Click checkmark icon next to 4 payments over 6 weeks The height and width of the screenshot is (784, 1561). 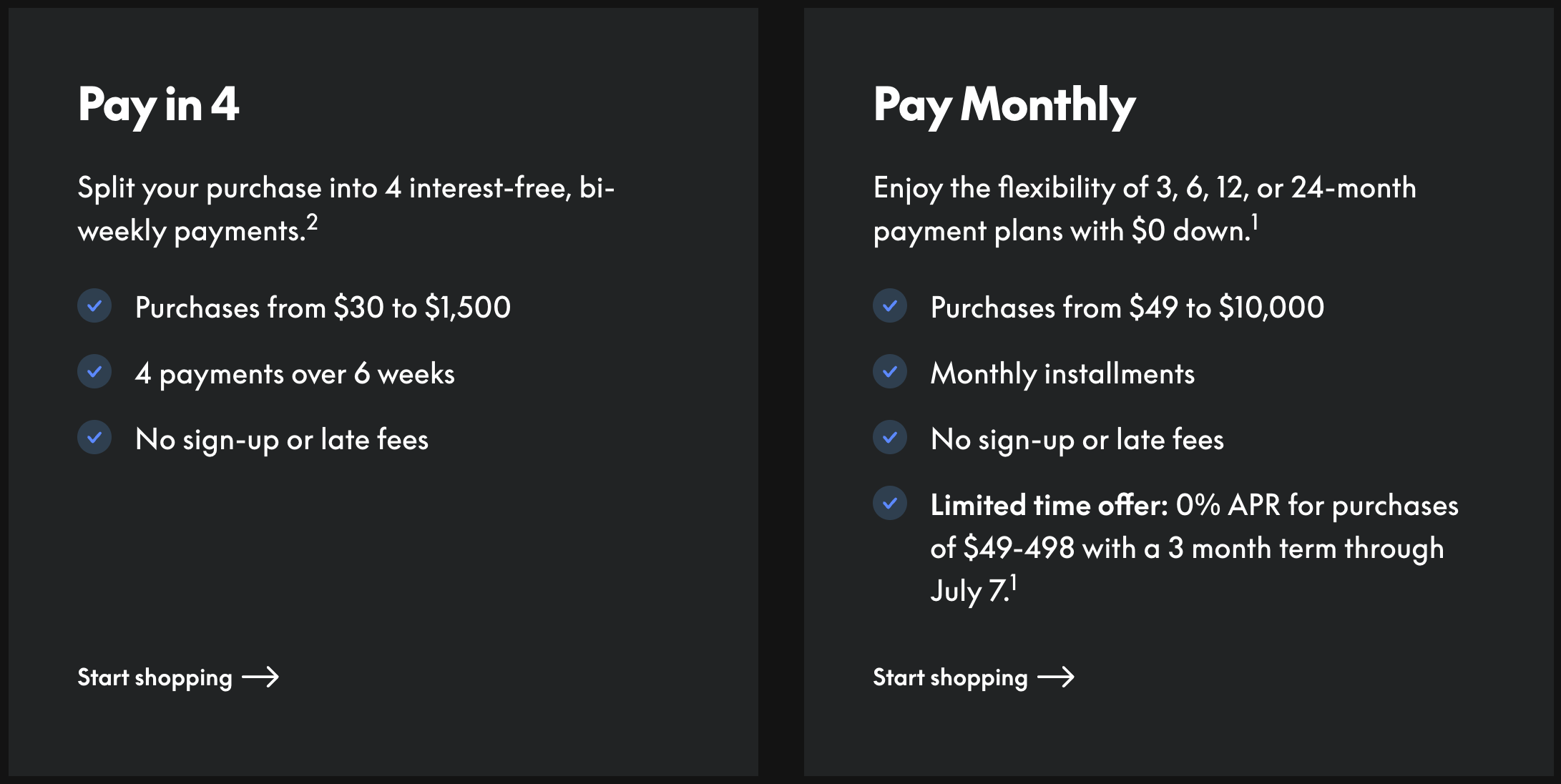pyautogui.click(x=94, y=372)
